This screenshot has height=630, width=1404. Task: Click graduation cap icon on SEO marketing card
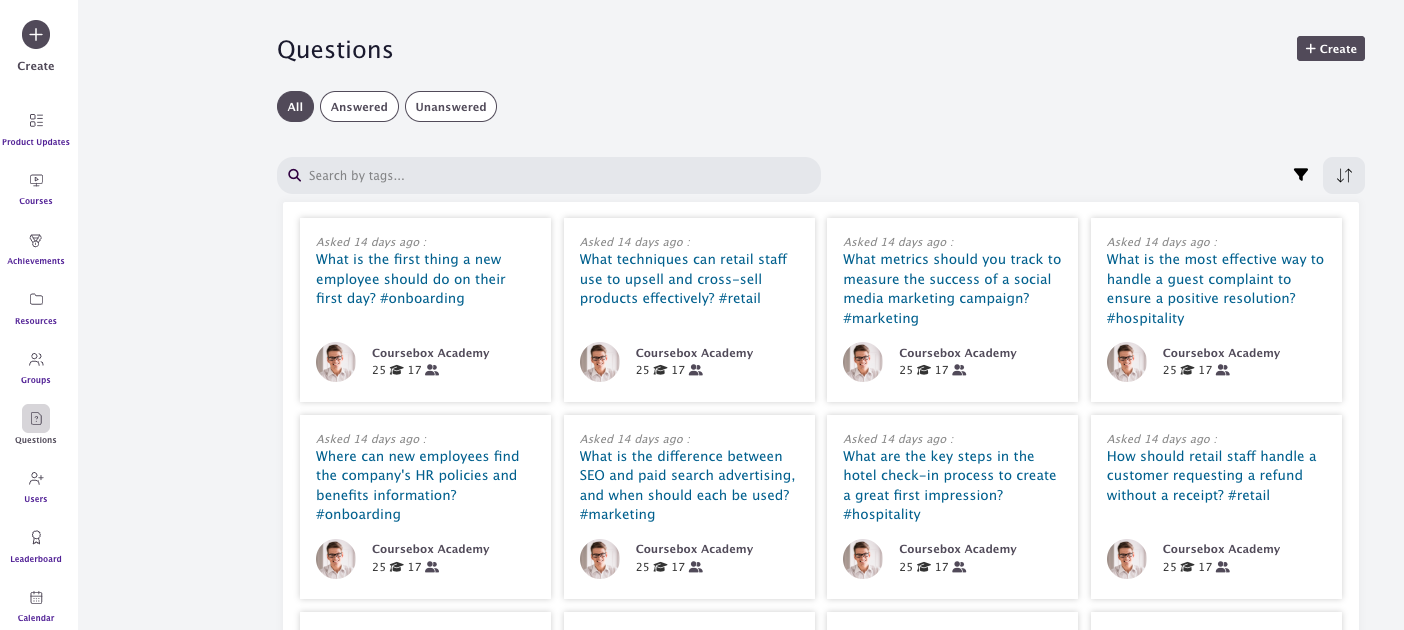660,567
